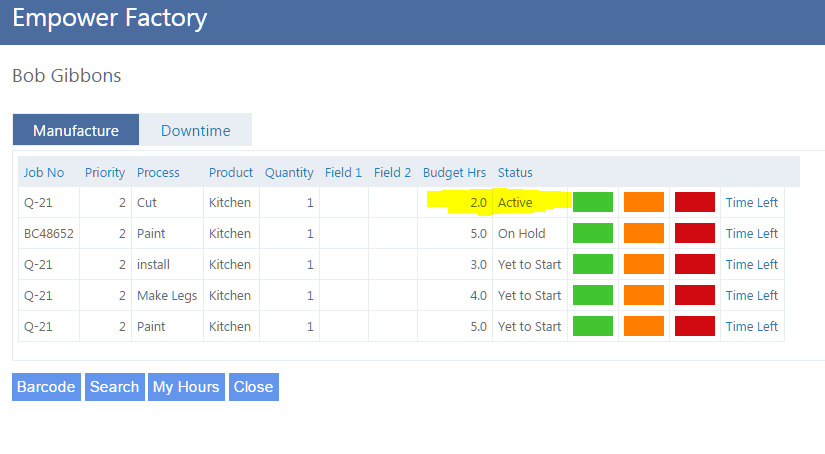The image size is (825, 454).
Task: Open the Barcode scanner button
Action: (46, 387)
